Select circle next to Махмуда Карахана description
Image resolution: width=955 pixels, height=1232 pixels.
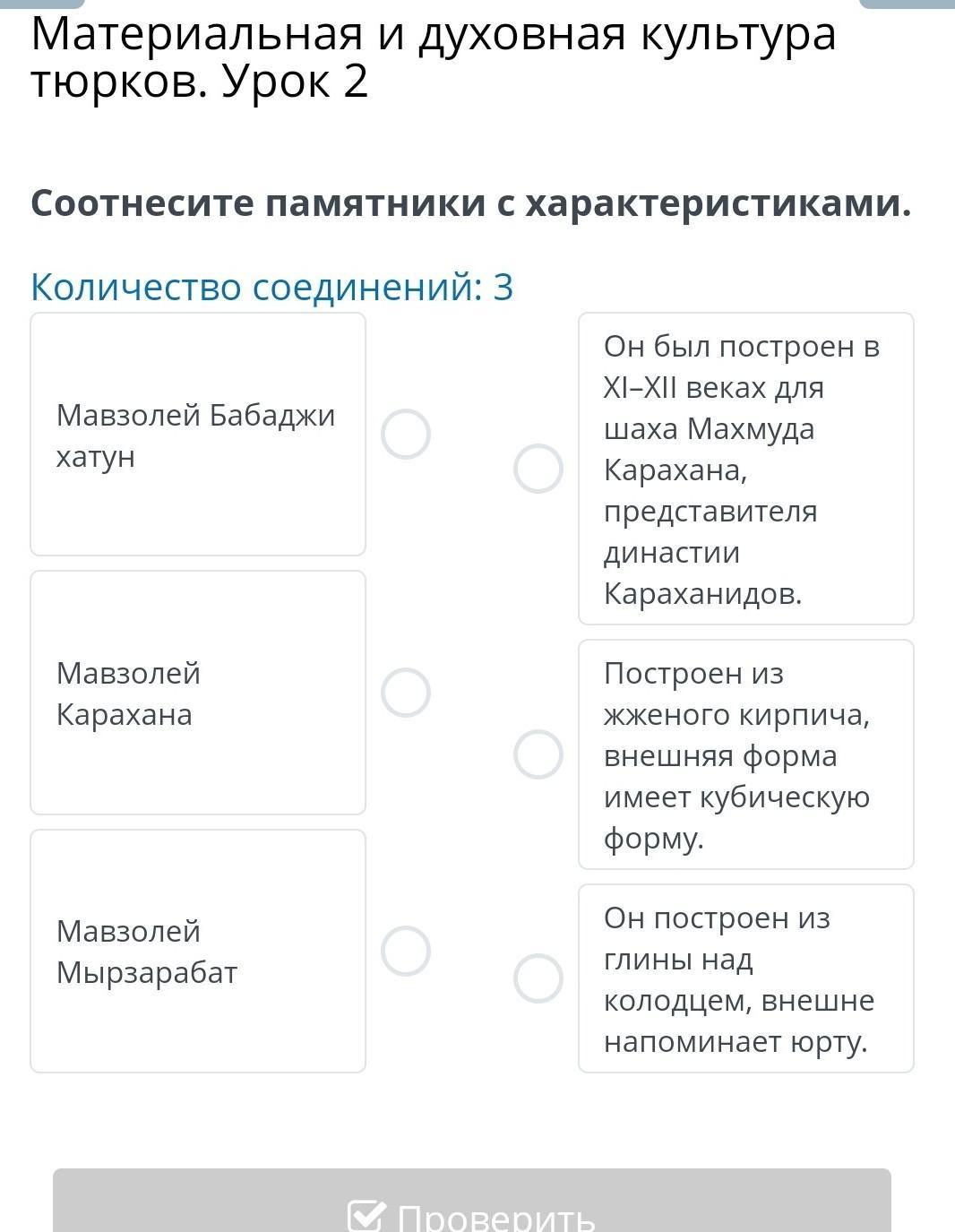click(538, 469)
